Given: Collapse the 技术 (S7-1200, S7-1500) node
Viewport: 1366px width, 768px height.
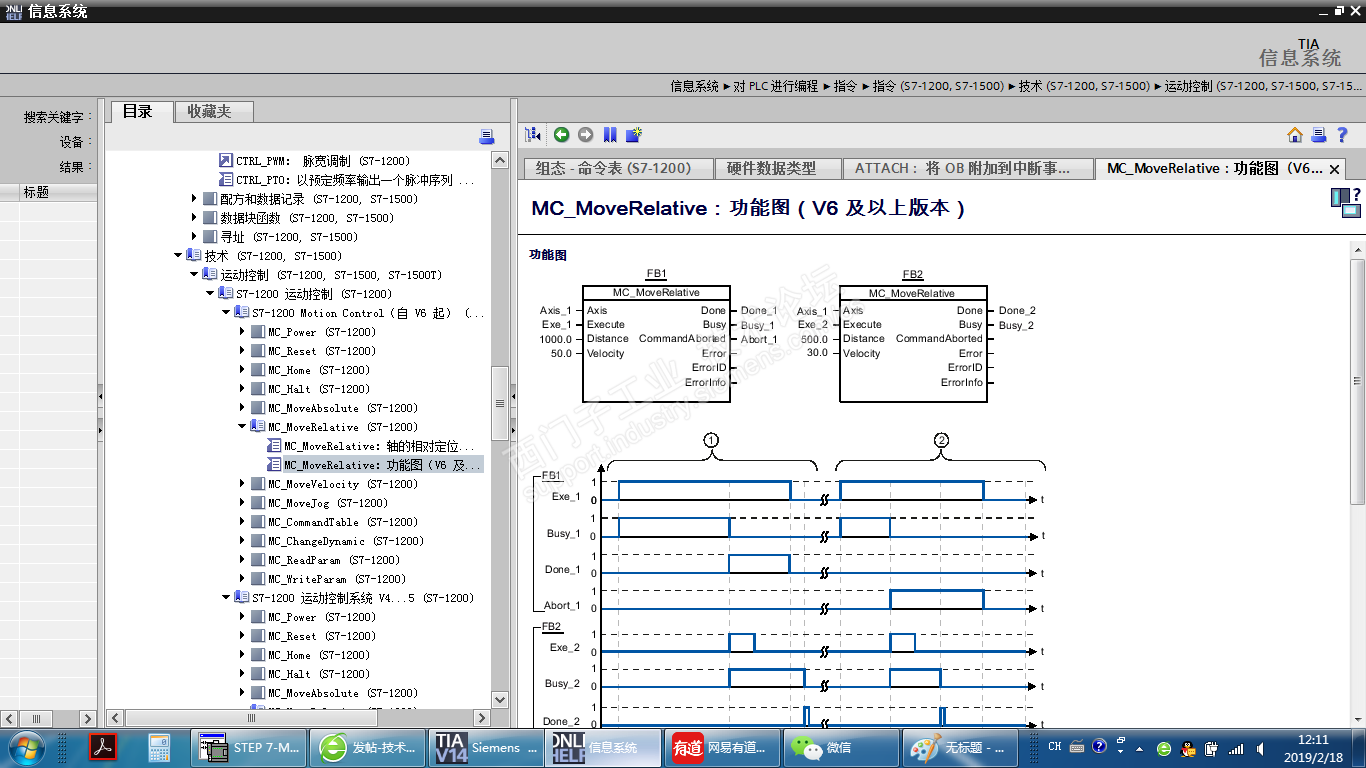Looking at the screenshot, I should tap(178, 256).
